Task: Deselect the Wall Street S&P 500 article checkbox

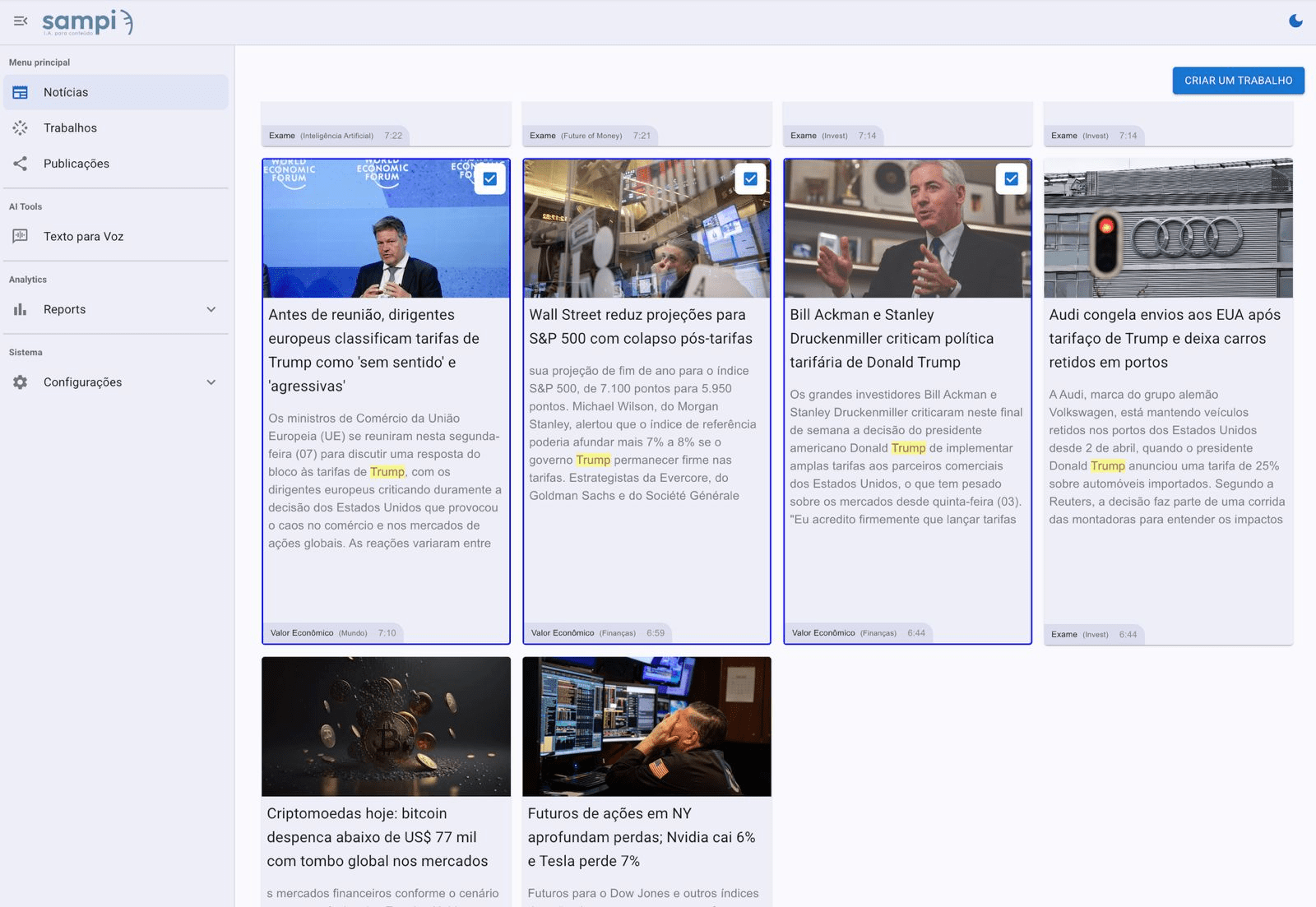Action: click(750, 179)
